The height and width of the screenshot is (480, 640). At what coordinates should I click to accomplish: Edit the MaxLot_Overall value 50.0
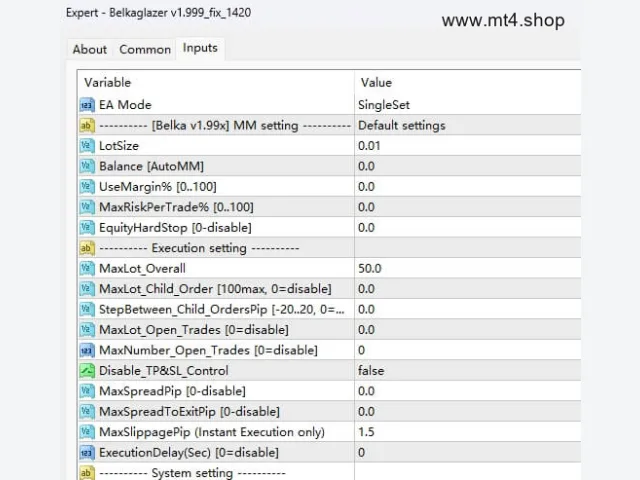468,268
